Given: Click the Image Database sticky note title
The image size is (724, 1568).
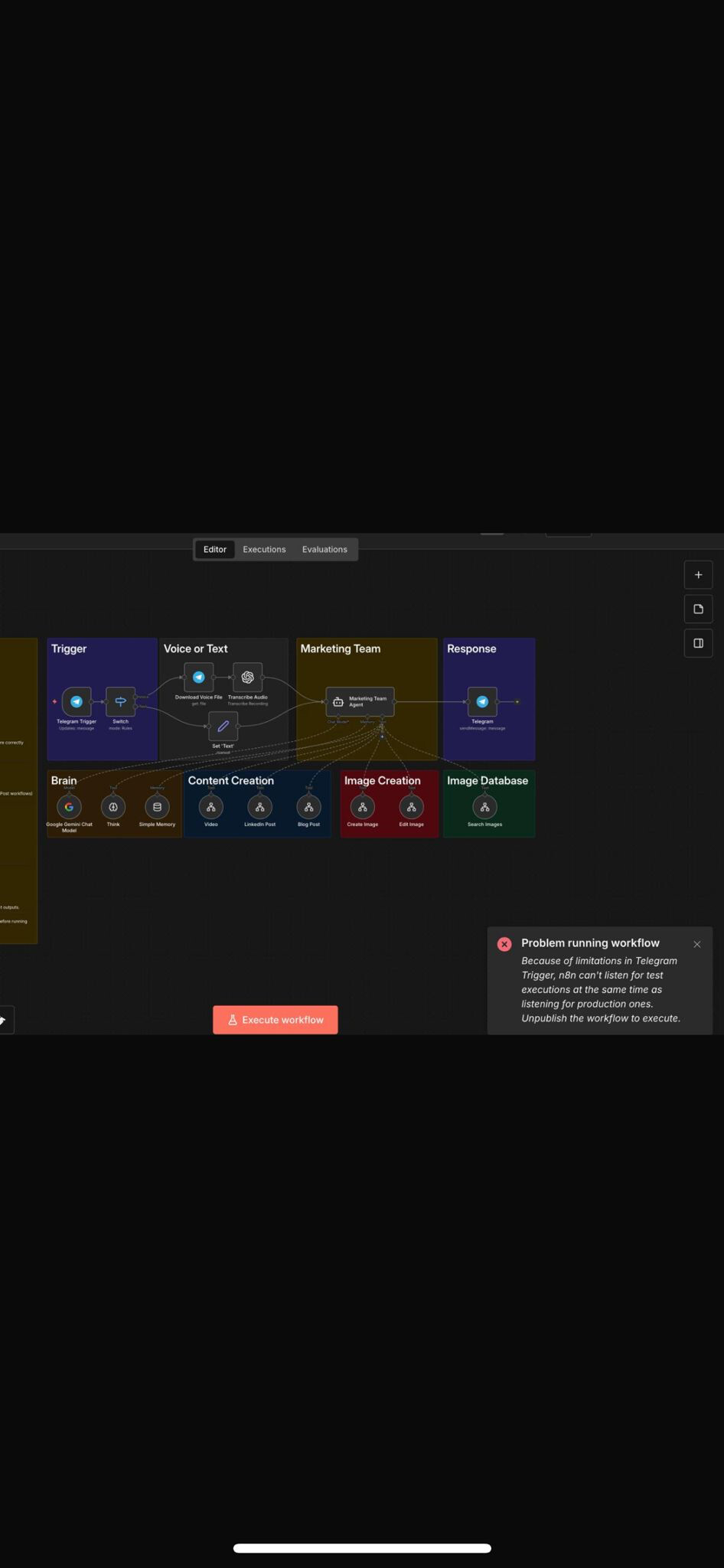Looking at the screenshot, I should point(488,780).
